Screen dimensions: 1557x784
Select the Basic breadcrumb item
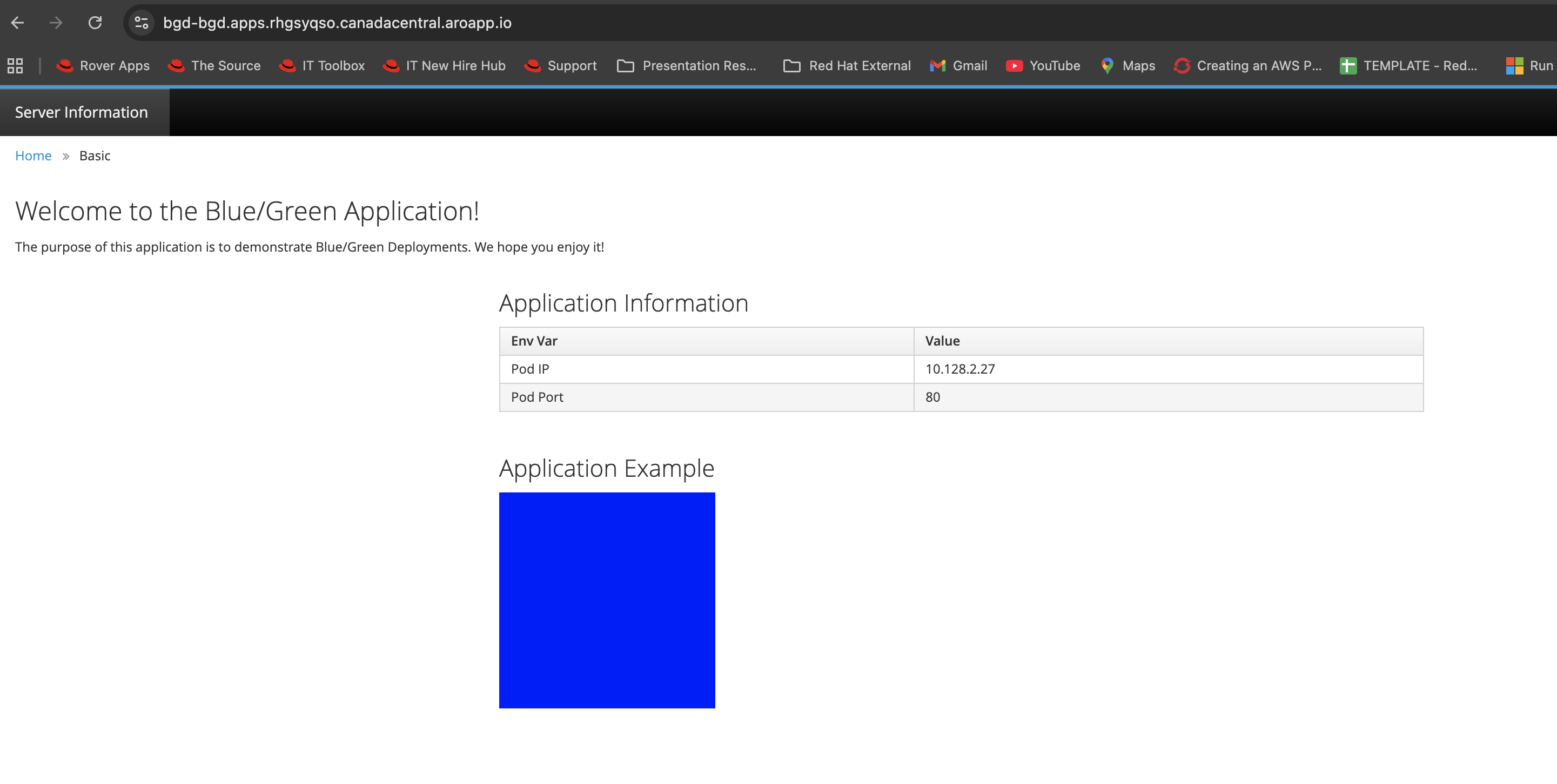95,155
